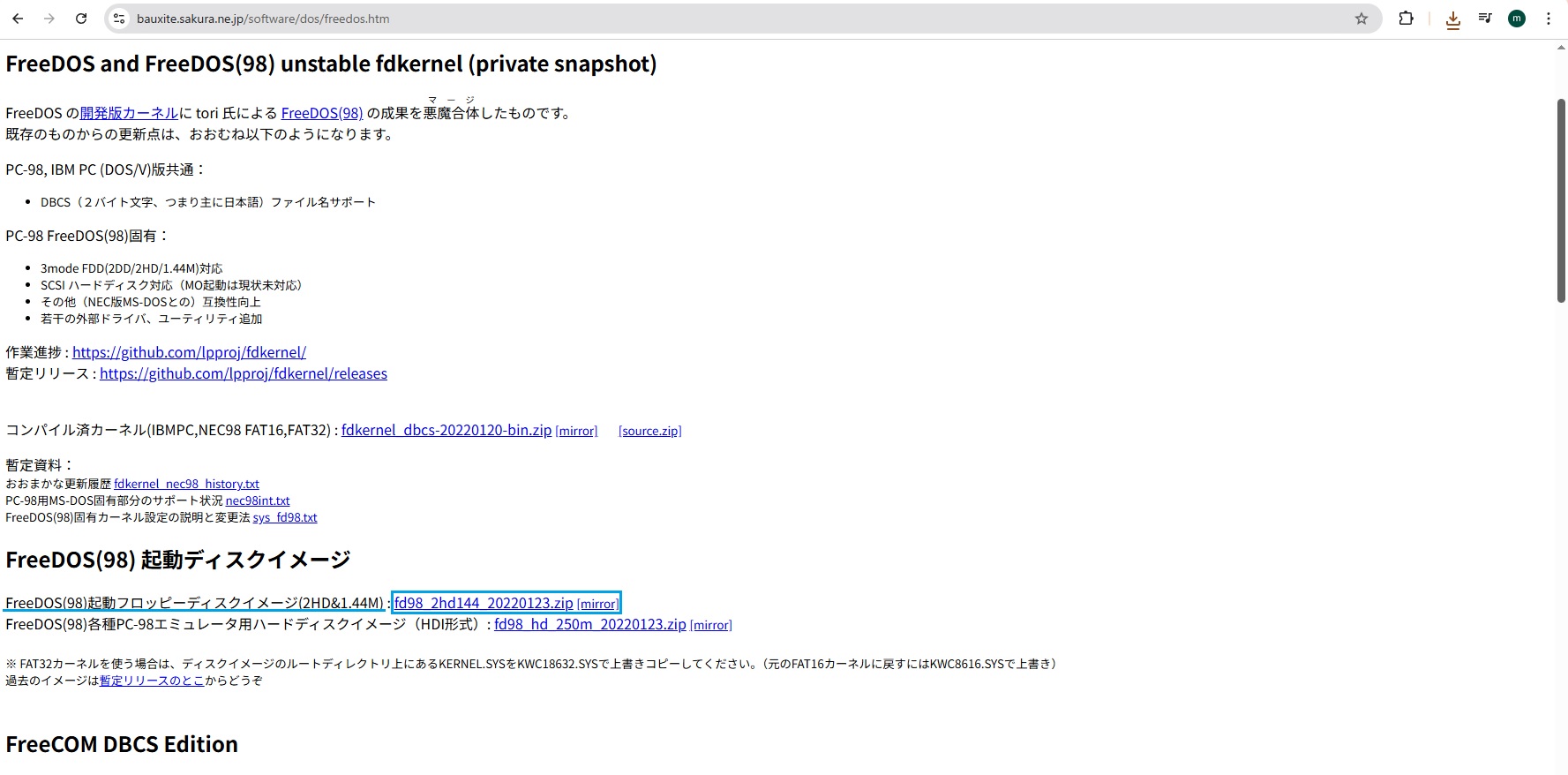Open the FreeDOS(98) link
Screen dimensions: 1568x775
coord(322,113)
